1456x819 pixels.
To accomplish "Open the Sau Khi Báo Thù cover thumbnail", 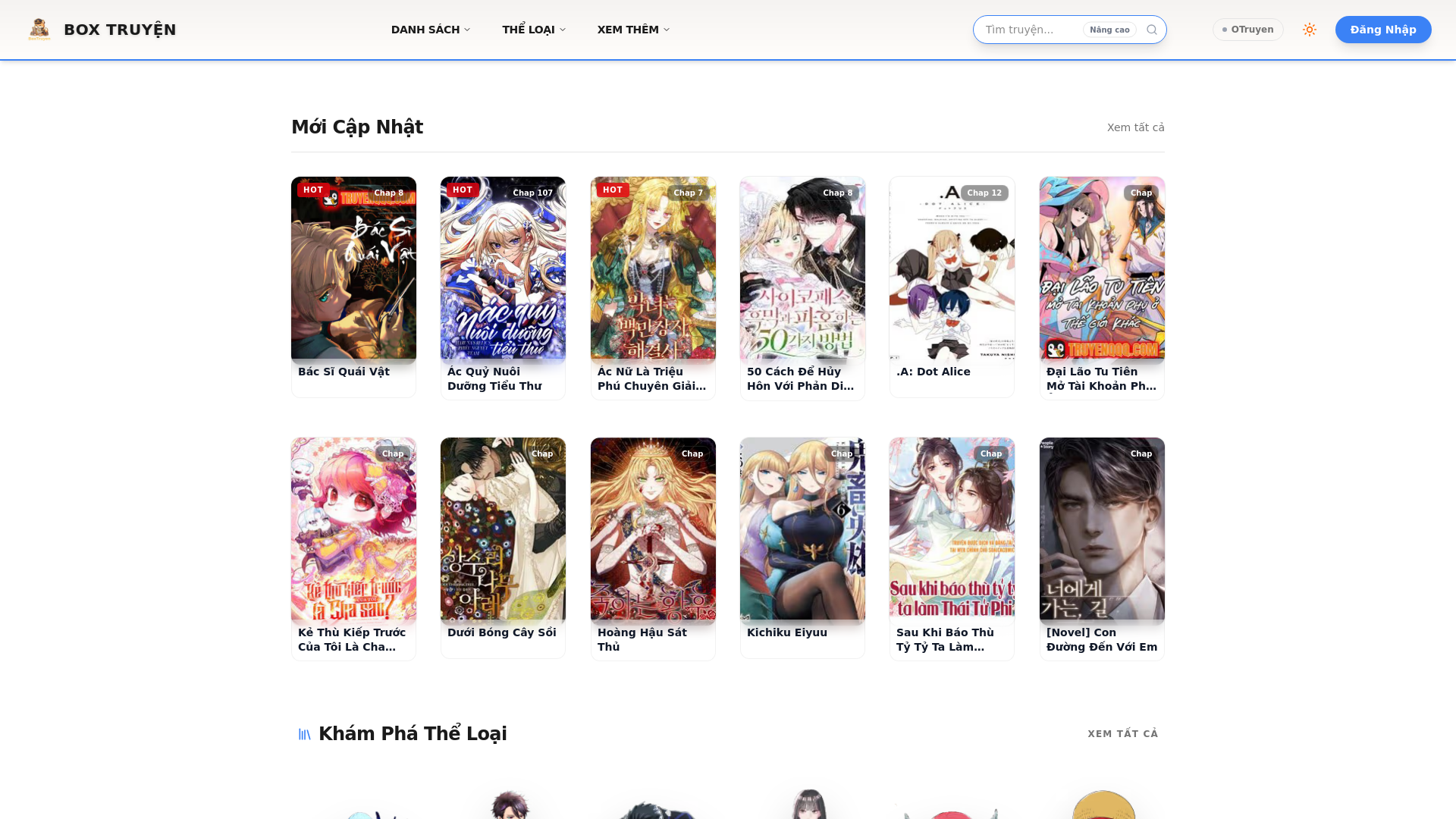I will (x=952, y=532).
